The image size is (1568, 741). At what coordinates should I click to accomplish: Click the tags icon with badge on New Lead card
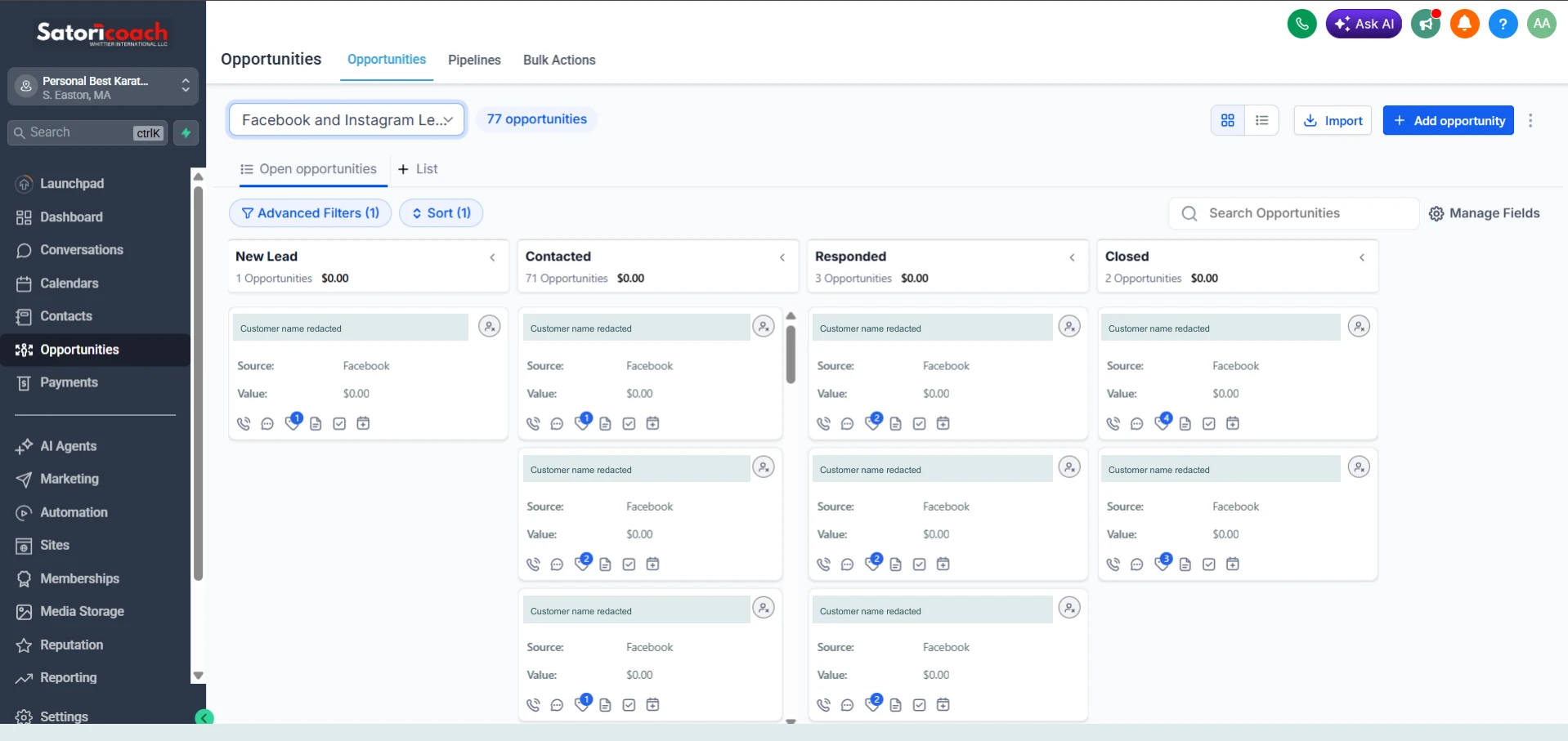pyautogui.click(x=293, y=422)
